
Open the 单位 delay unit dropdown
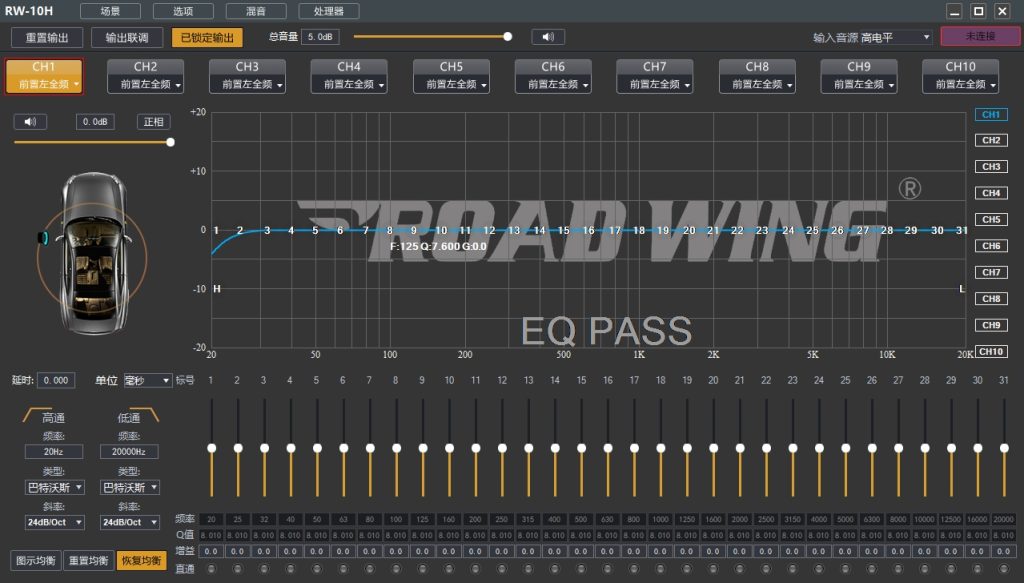coord(148,380)
